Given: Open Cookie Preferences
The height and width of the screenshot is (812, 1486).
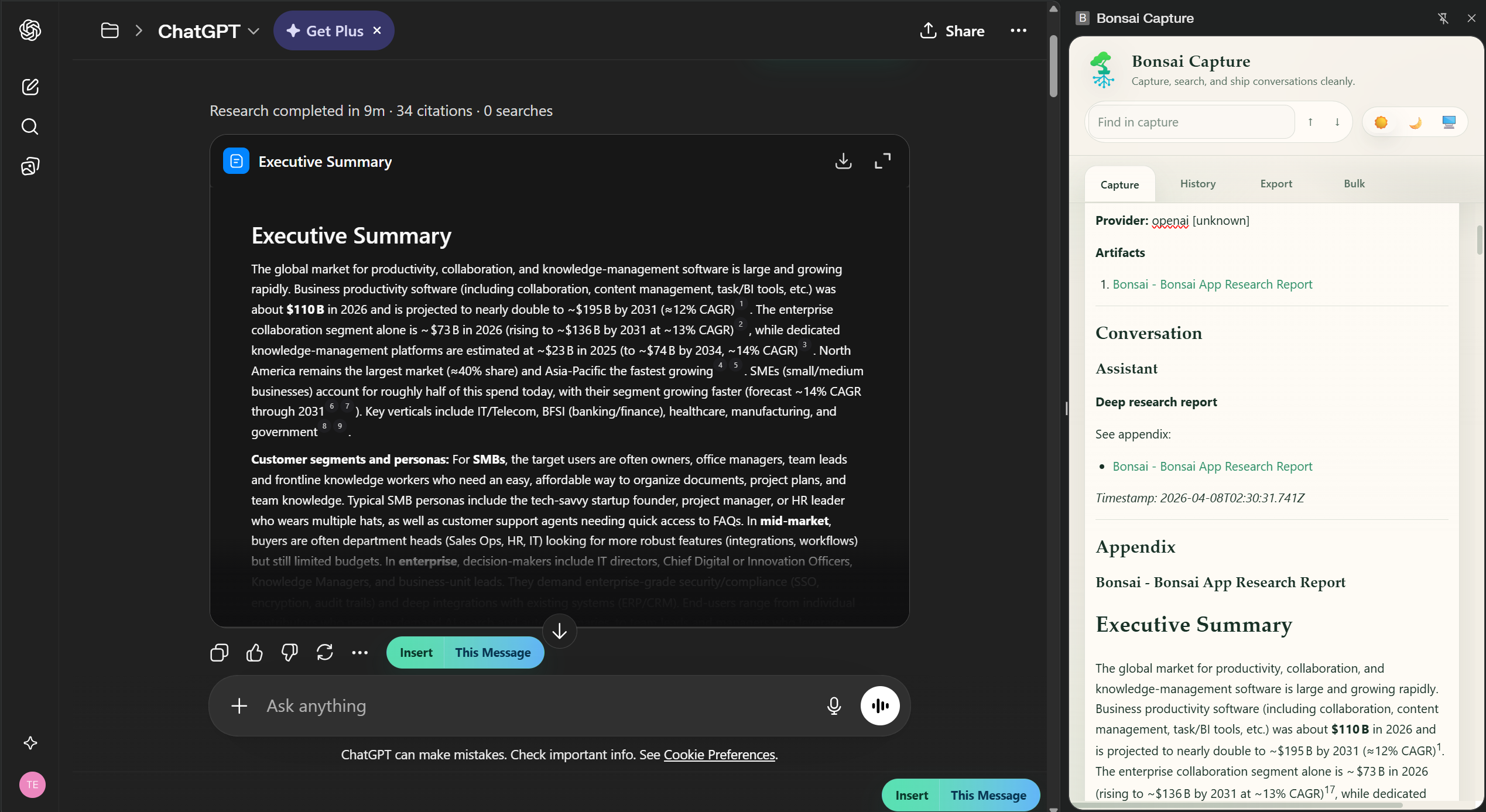Looking at the screenshot, I should point(719,755).
